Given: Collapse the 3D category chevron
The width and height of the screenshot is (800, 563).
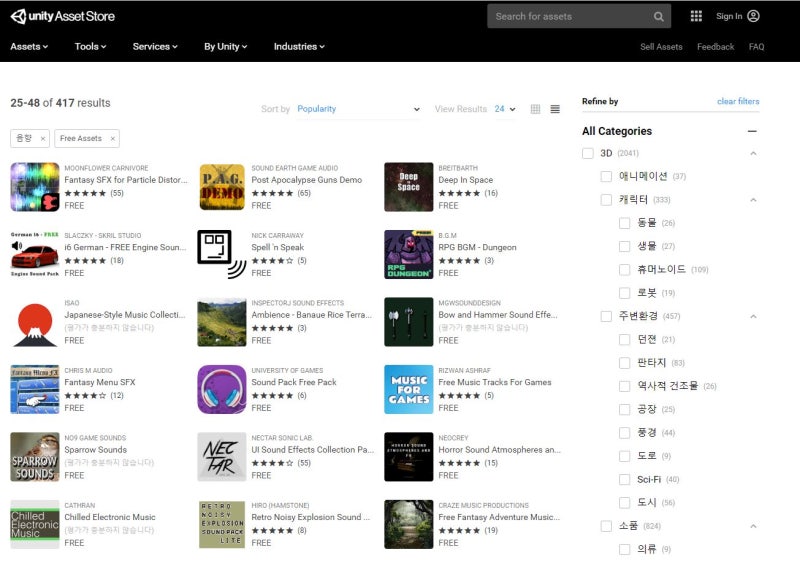Looking at the screenshot, I should pyautogui.click(x=753, y=153).
